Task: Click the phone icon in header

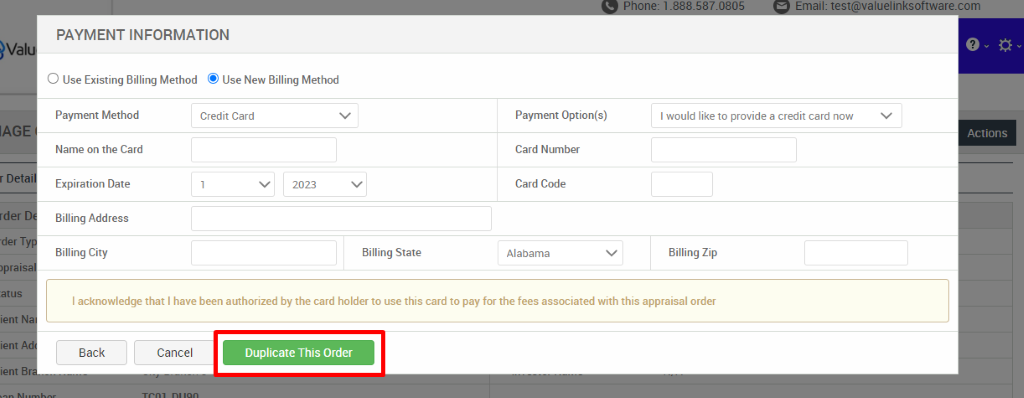Action: click(x=609, y=6)
